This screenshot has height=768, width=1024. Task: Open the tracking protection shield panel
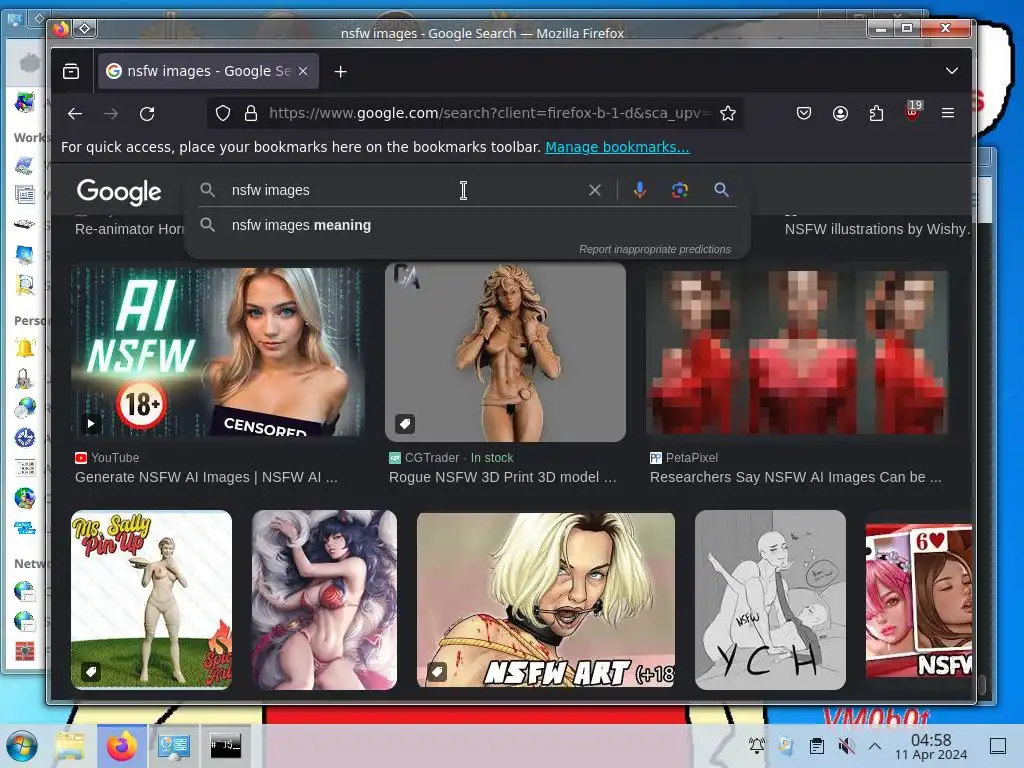click(x=223, y=114)
